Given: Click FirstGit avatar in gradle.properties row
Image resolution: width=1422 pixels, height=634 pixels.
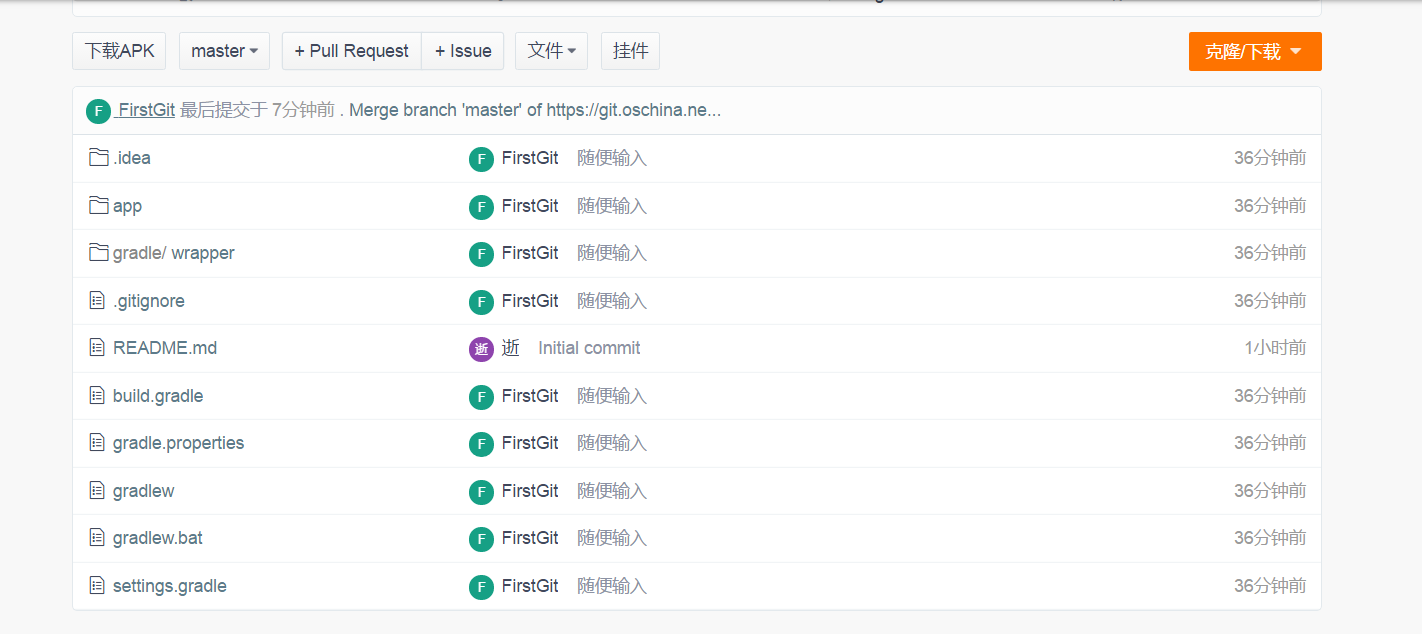Looking at the screenshot, I should pos(481,444).
